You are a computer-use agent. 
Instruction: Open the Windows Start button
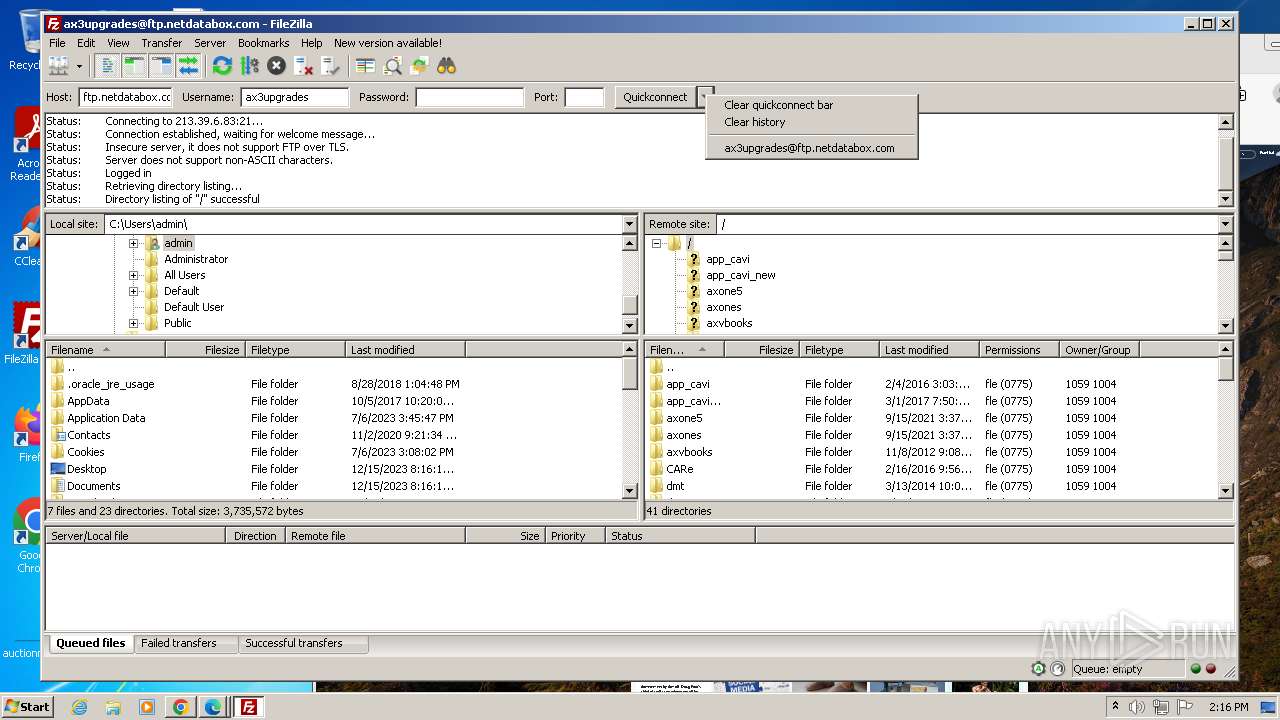coord(27,707)
